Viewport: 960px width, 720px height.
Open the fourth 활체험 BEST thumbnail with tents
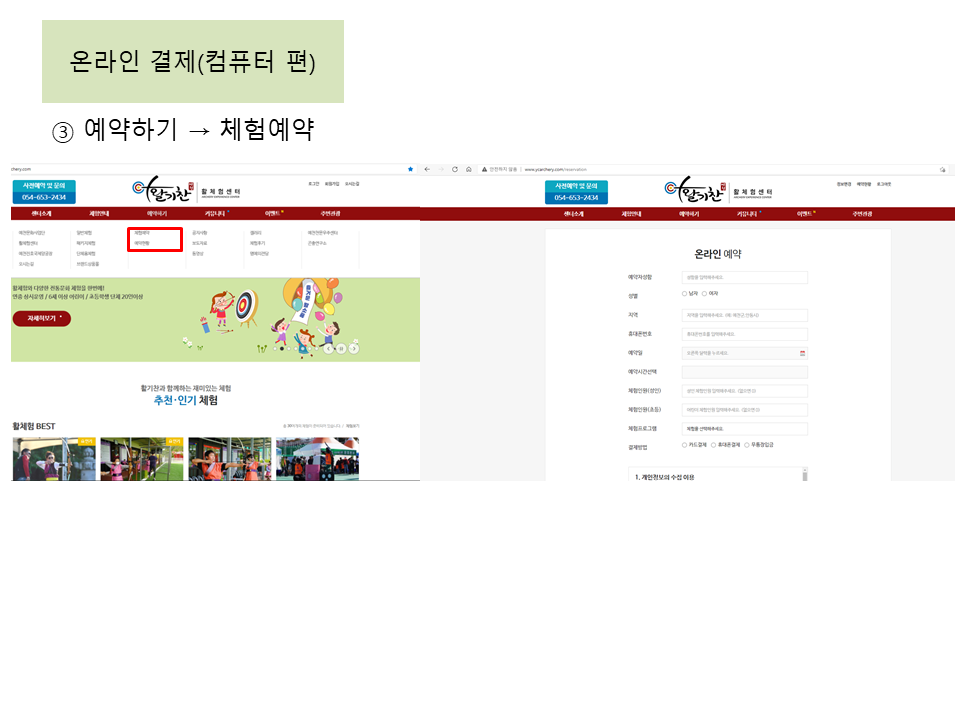point(317,459)
